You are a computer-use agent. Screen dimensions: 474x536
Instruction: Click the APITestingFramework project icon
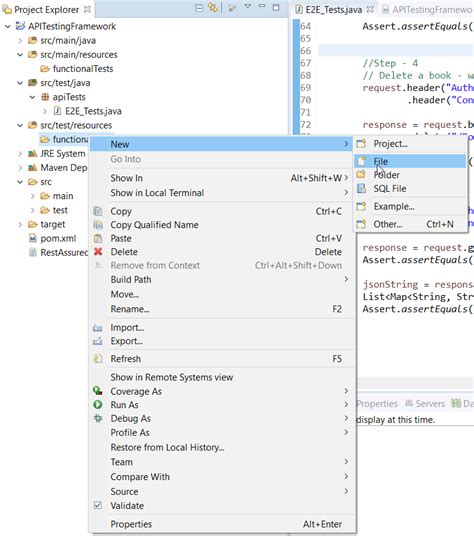pos(21,26)
